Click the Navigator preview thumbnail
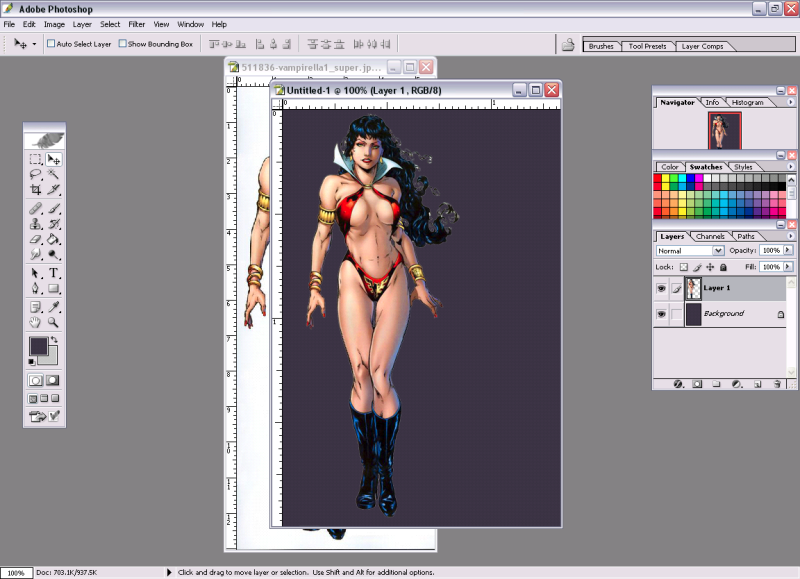The width and height of the screenshot is (800, 579). (724, 131)
